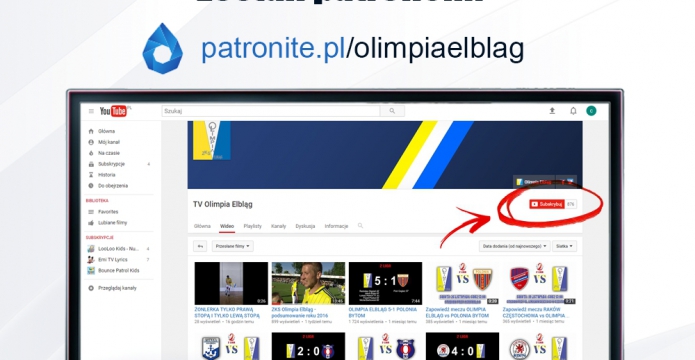Click the 4 : 0 score thumbnail
Screen dimensions: 695x360
(x=463, y=346)
